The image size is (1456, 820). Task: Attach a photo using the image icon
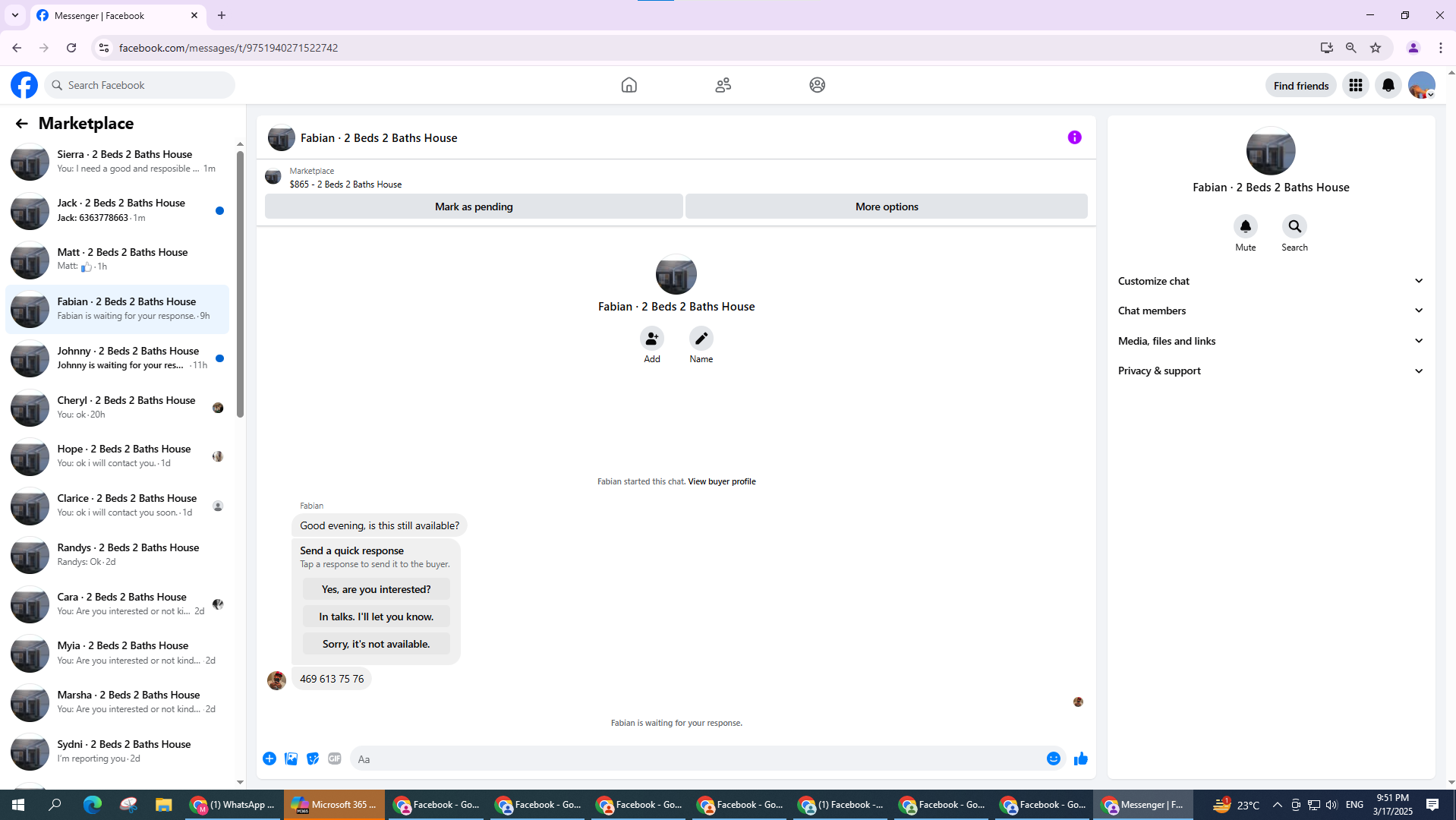[291, 758]
